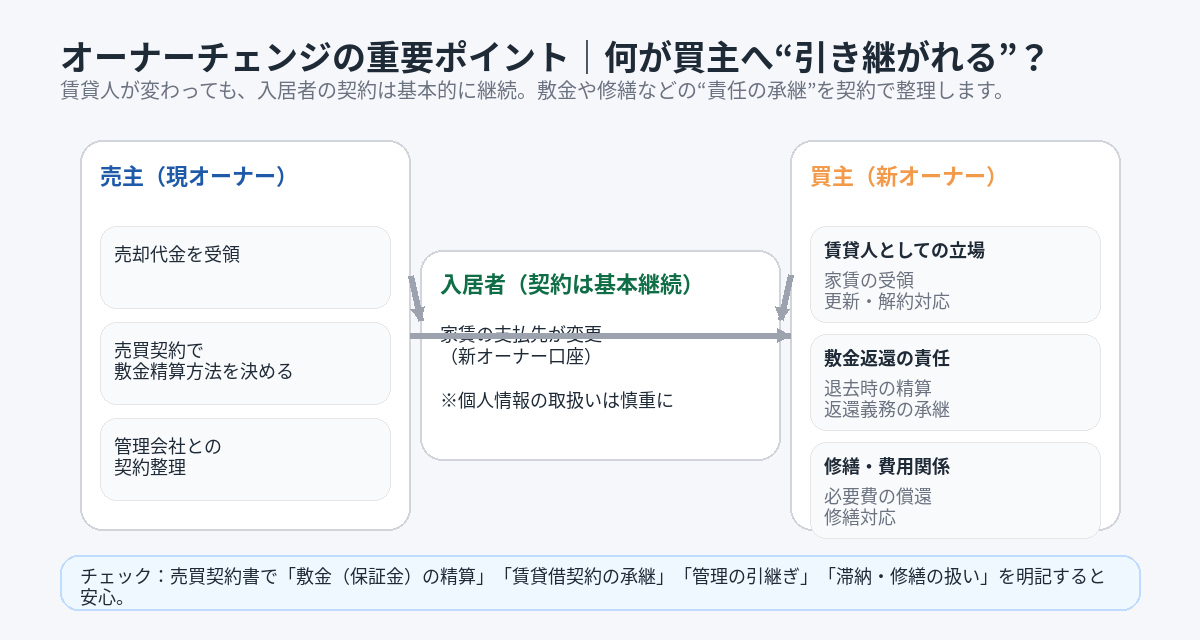Click the 返還義務の承継 text
The width and height of the screenshot is (1200, 640).
886,409
